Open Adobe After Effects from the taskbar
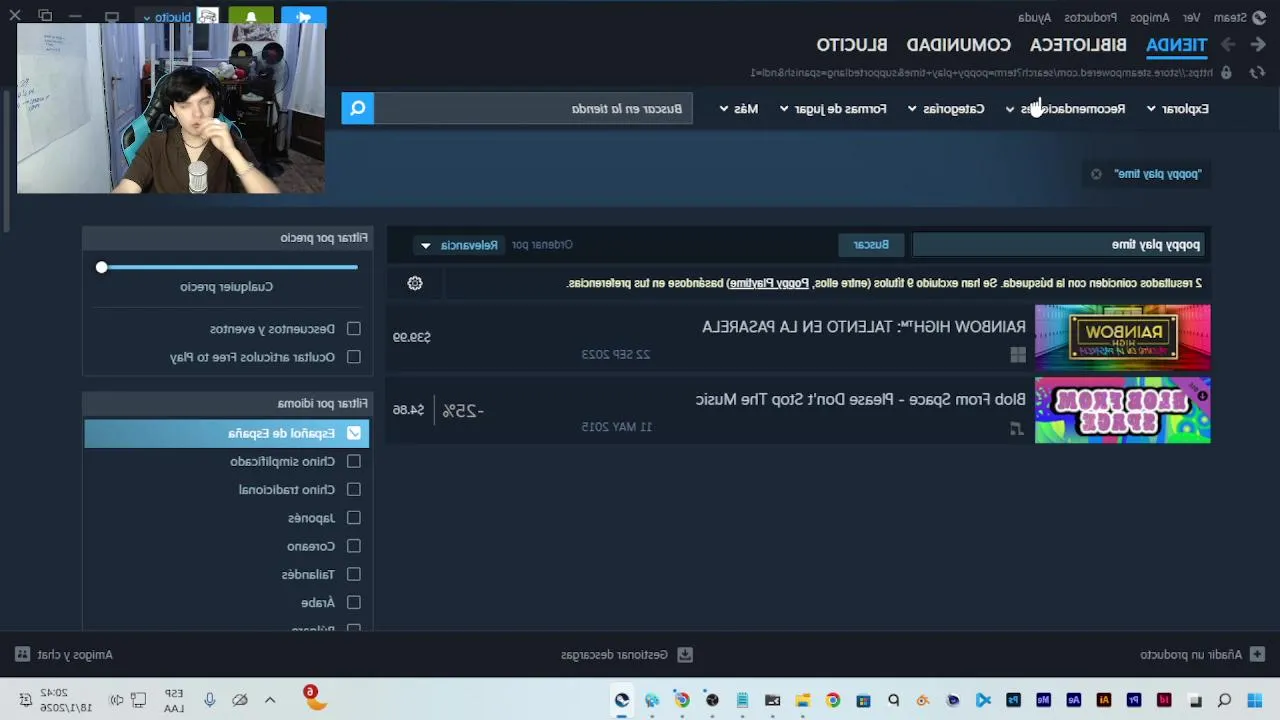 tap(1074, 700)
